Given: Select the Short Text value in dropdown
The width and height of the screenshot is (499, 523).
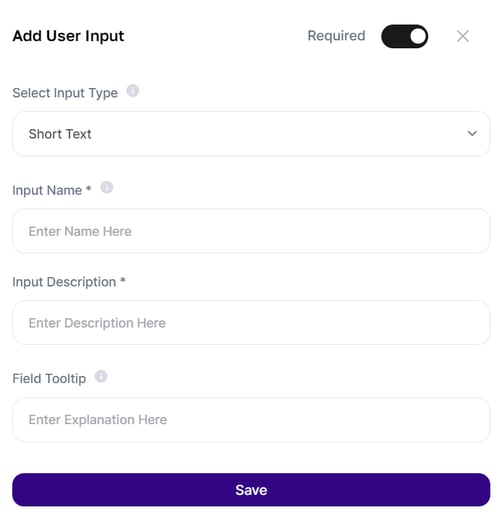Looking at the screenshot, I should [60, 134].
